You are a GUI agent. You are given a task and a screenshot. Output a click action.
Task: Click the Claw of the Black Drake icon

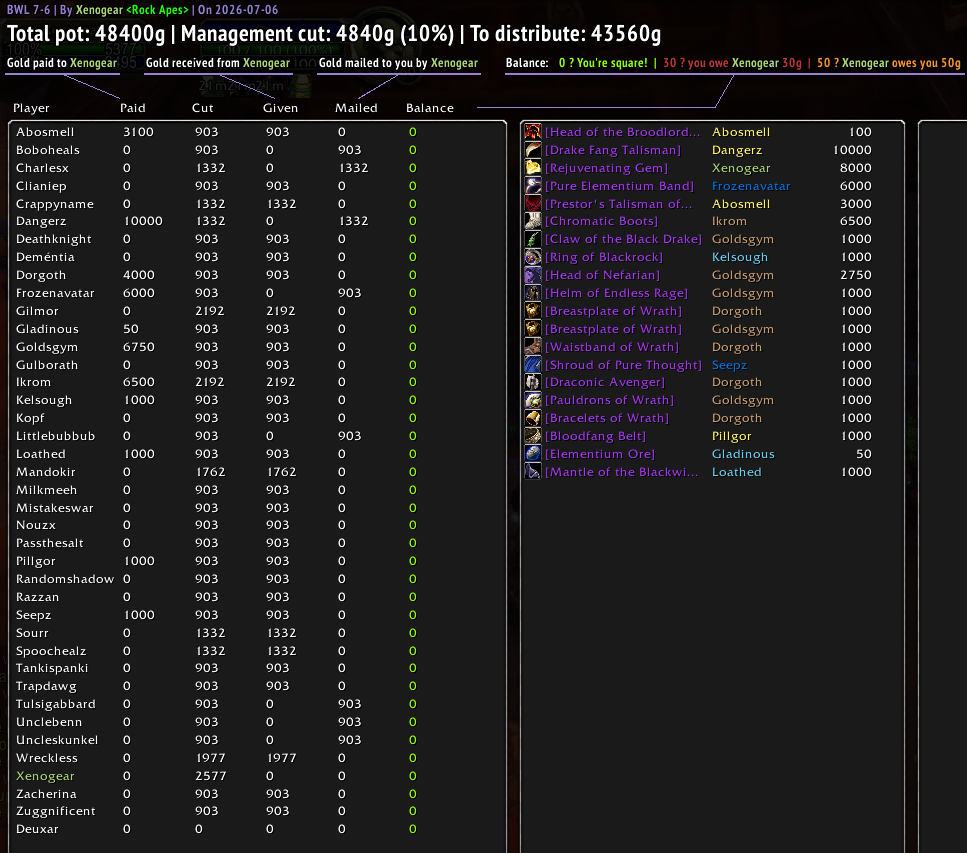[x=533, y=239]
